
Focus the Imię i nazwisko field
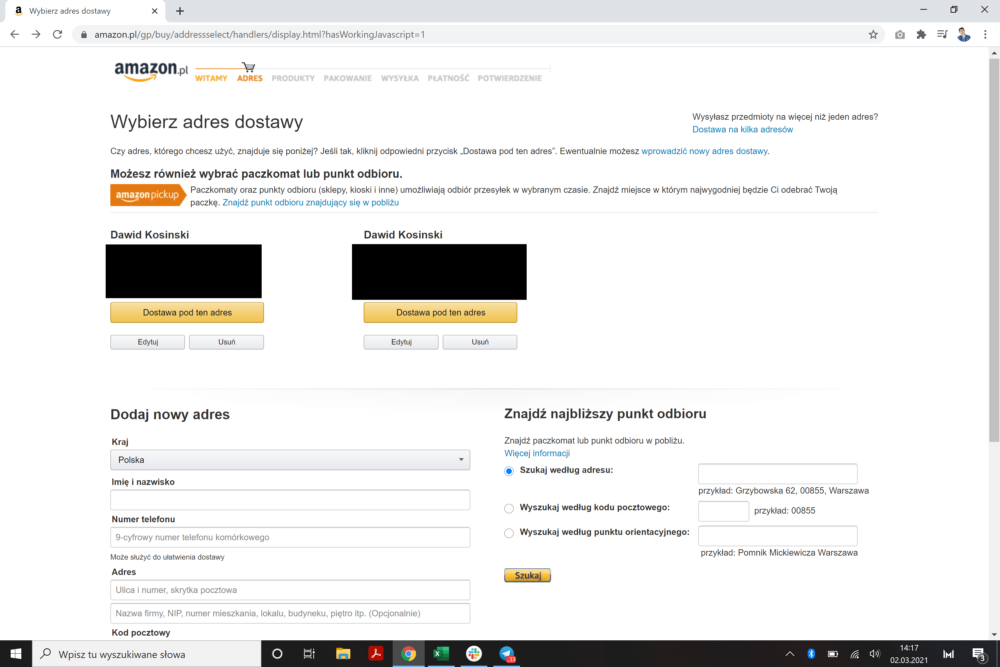(x=290, y=500)
